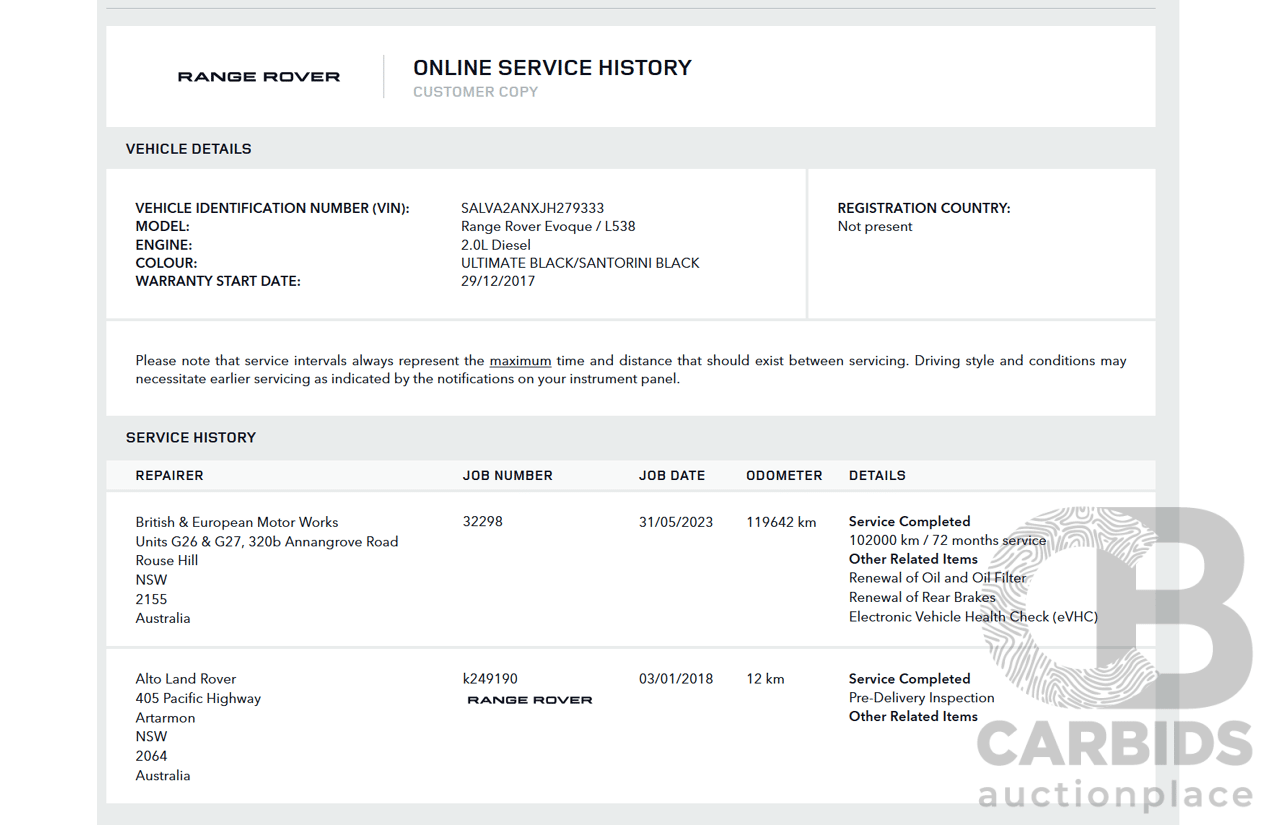Select address 405 Pacific Highway

point(198,698)
